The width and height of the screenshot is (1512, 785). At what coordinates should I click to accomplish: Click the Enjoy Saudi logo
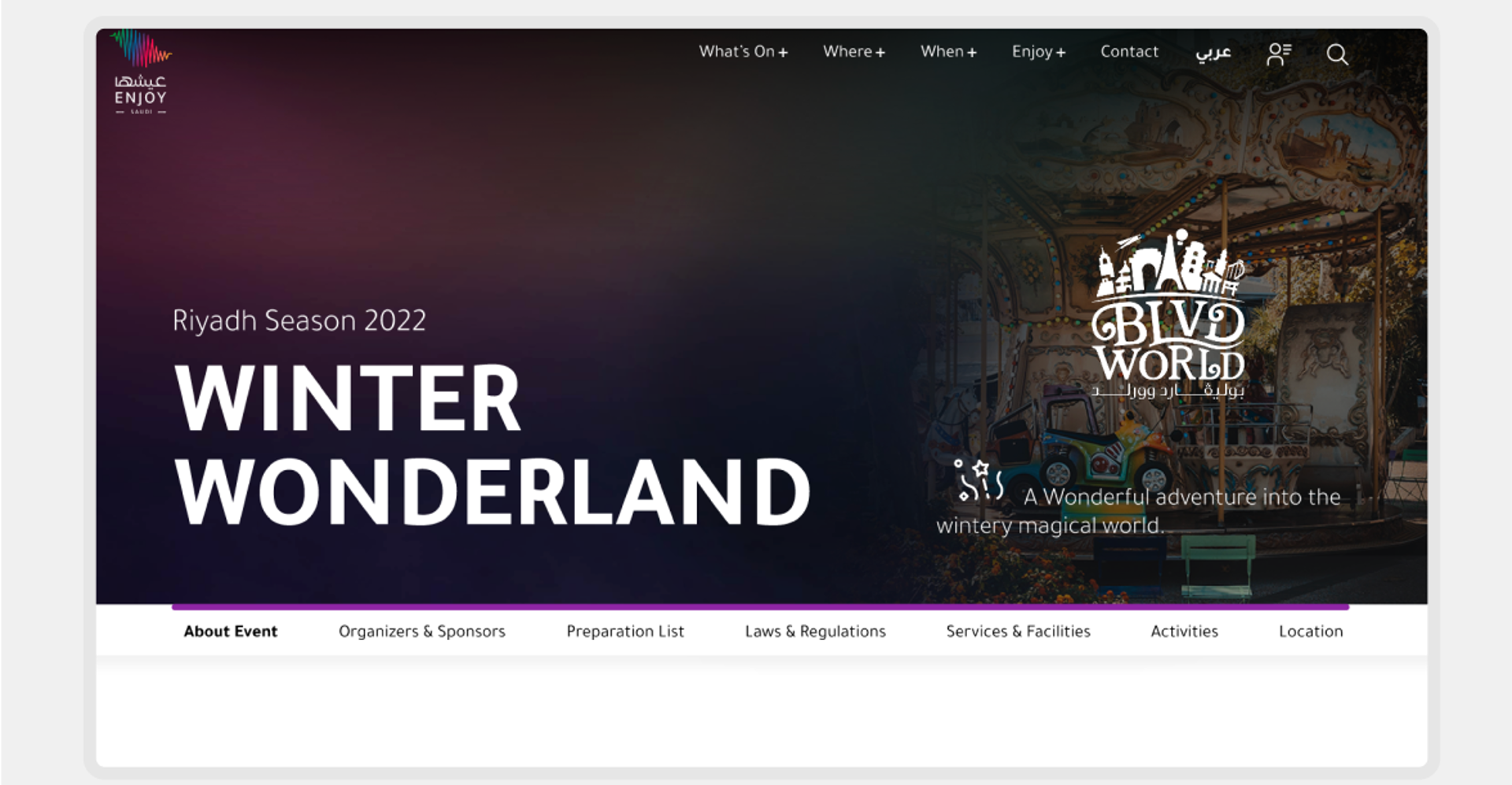click(x=141, y=72)
